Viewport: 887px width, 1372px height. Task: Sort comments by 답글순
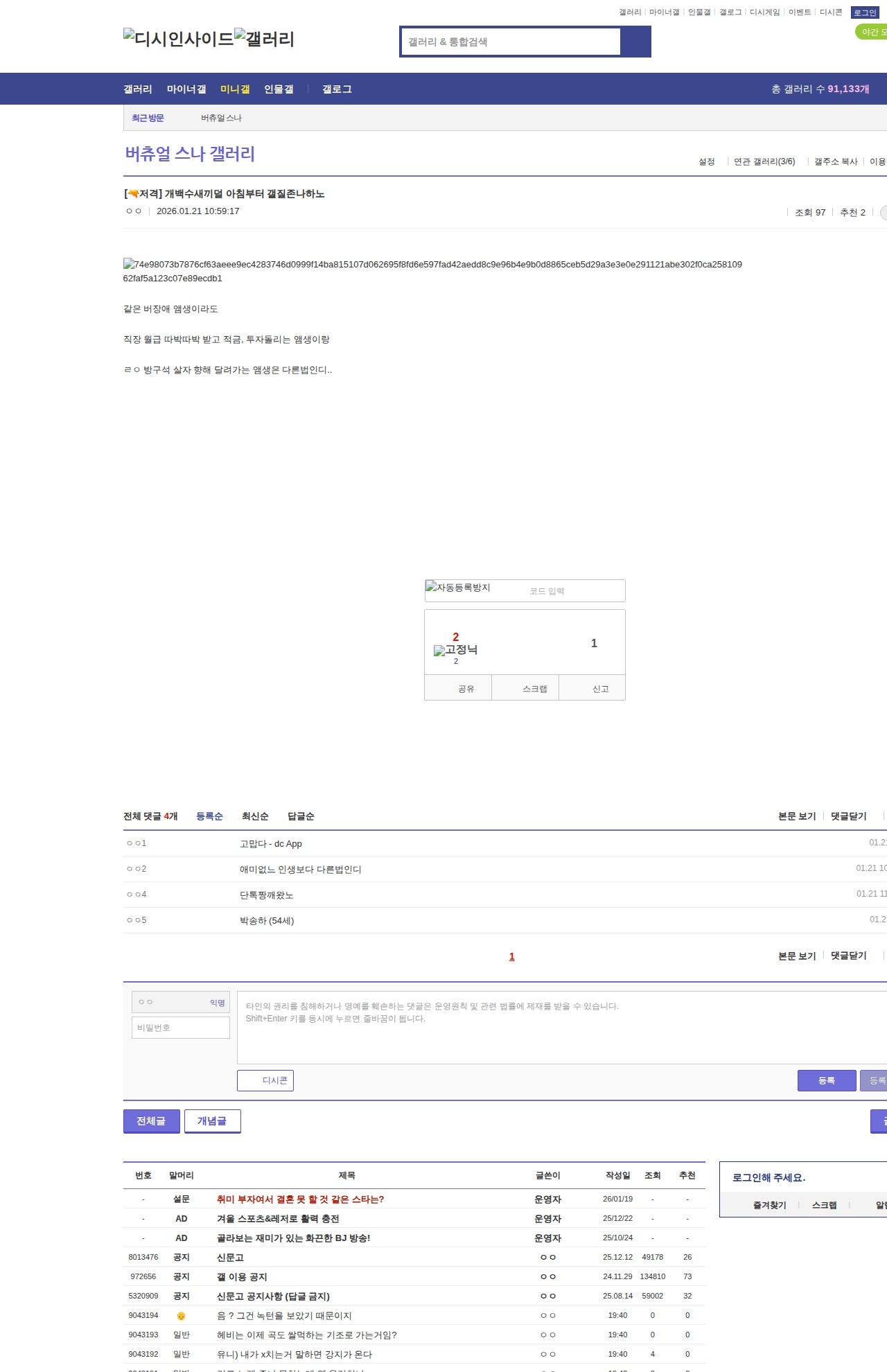[301, 816]
